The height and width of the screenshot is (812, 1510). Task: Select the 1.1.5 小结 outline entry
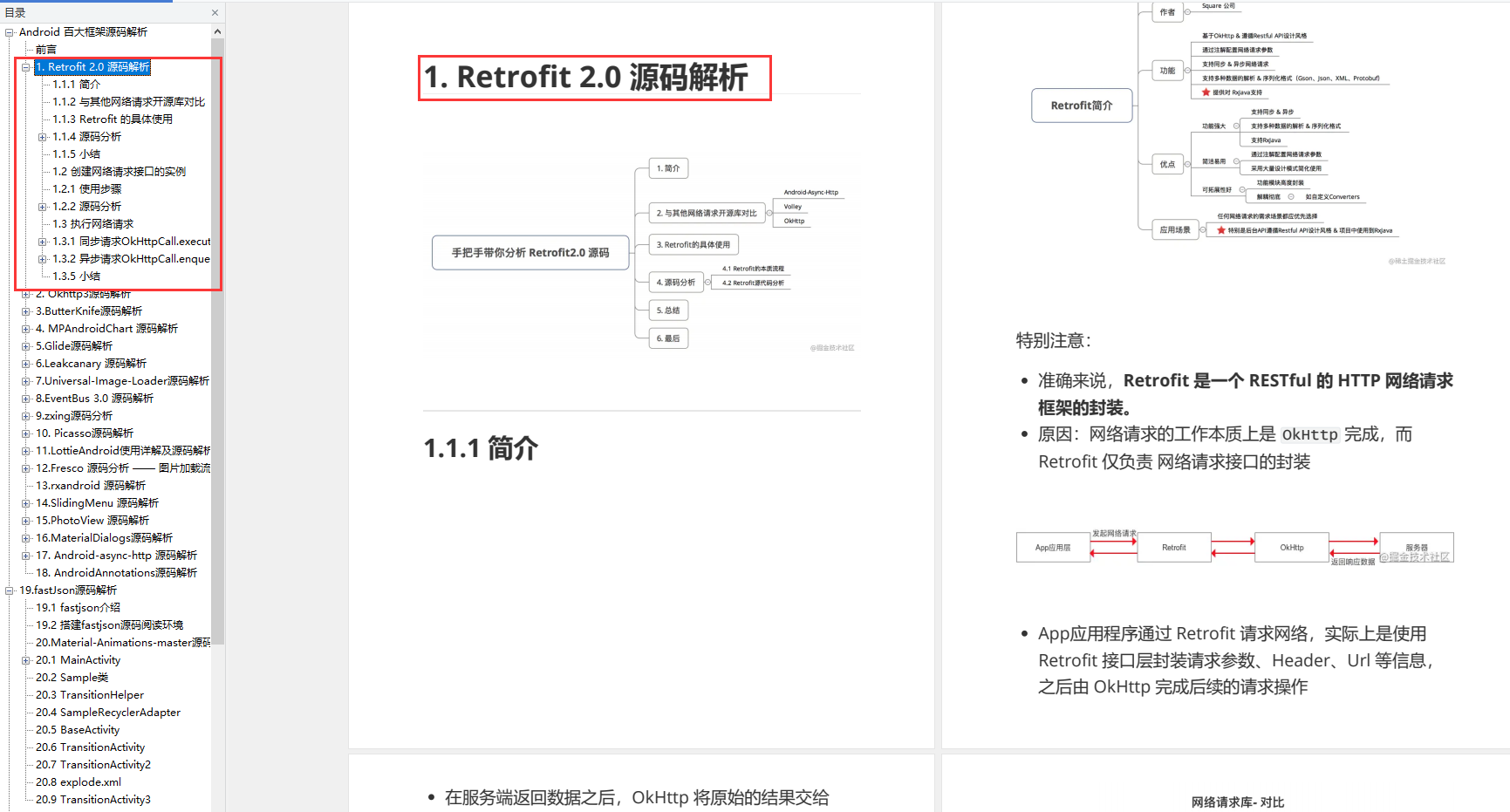pos(77,154)
